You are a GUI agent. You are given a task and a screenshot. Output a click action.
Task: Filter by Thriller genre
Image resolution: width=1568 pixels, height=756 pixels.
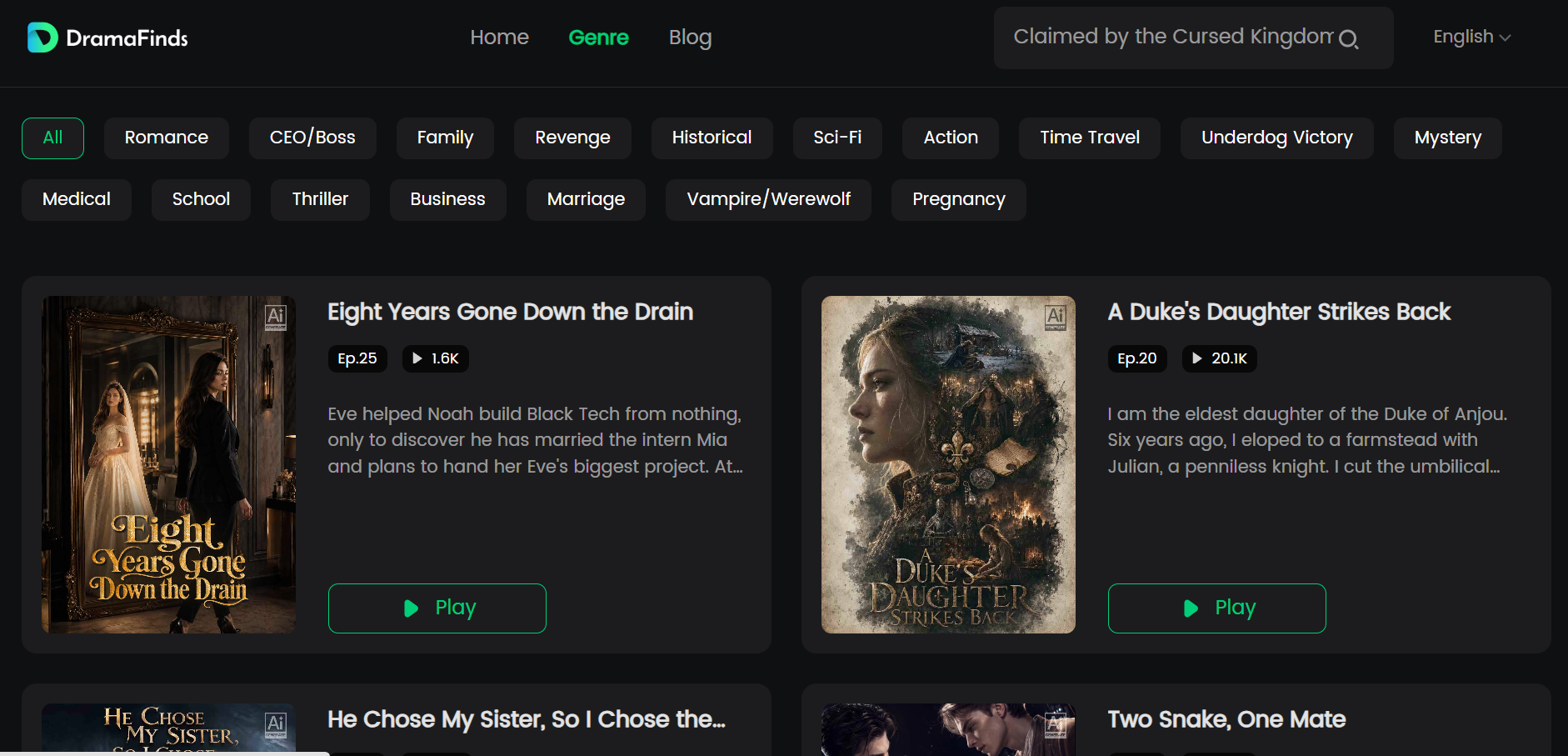[x=320, y=199]
